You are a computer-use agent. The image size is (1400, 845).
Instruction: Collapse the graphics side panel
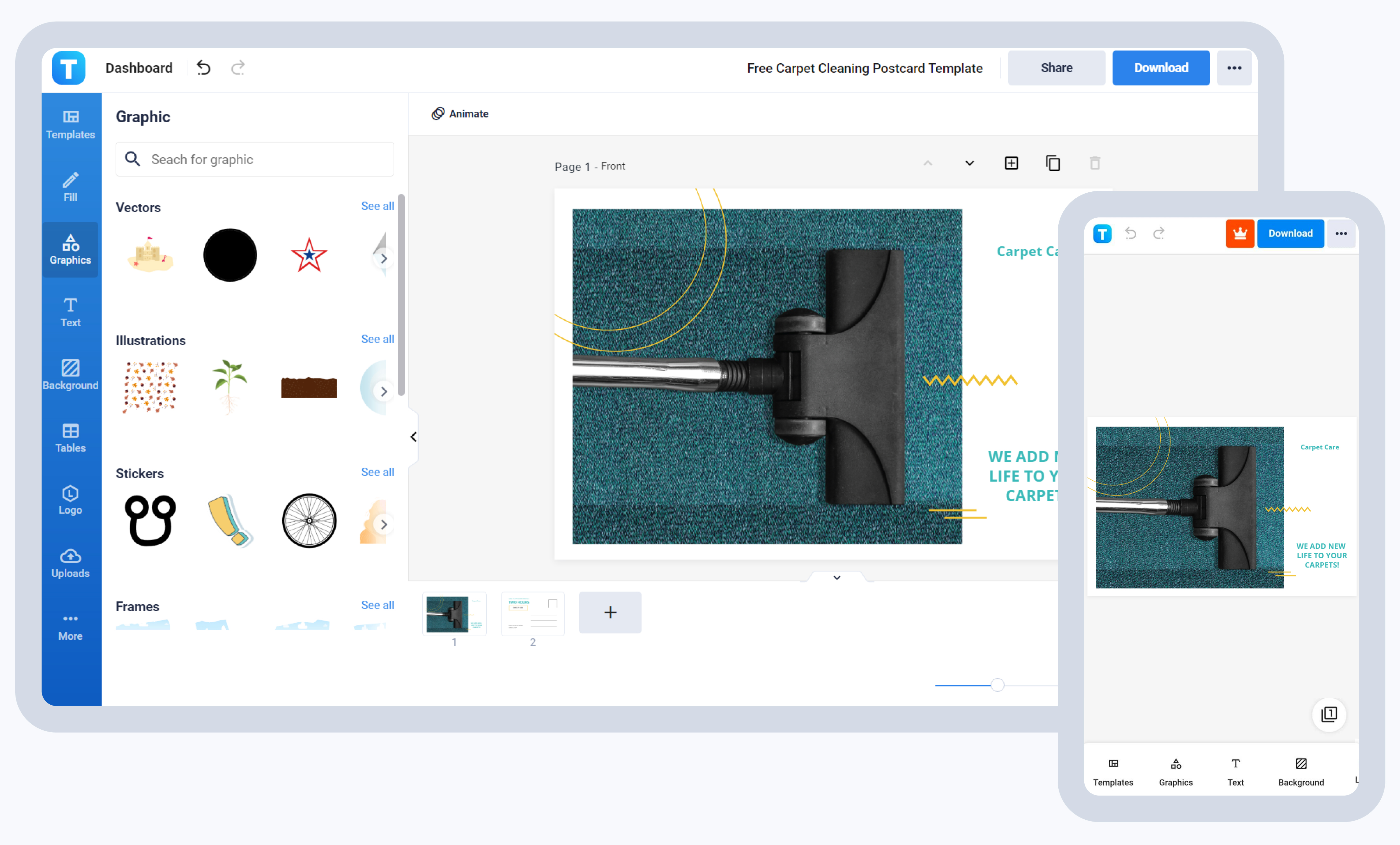pos(413,436)
